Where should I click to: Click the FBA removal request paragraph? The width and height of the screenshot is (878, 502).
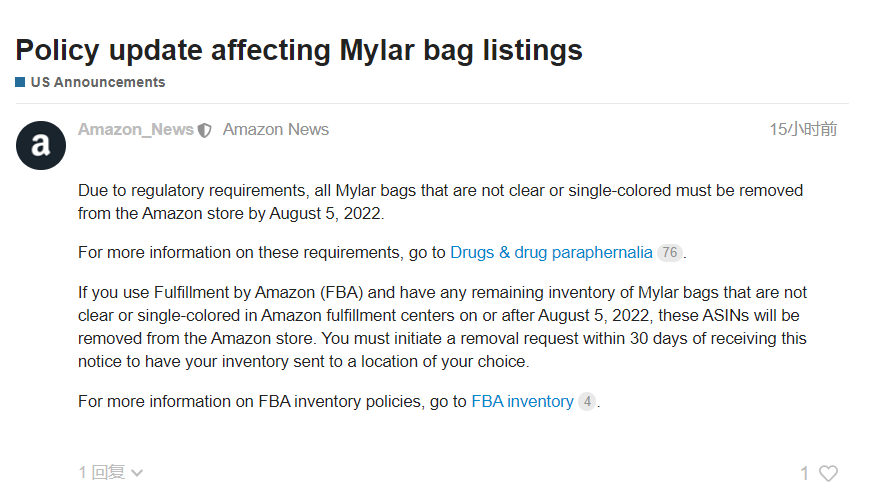pos(442,327)
